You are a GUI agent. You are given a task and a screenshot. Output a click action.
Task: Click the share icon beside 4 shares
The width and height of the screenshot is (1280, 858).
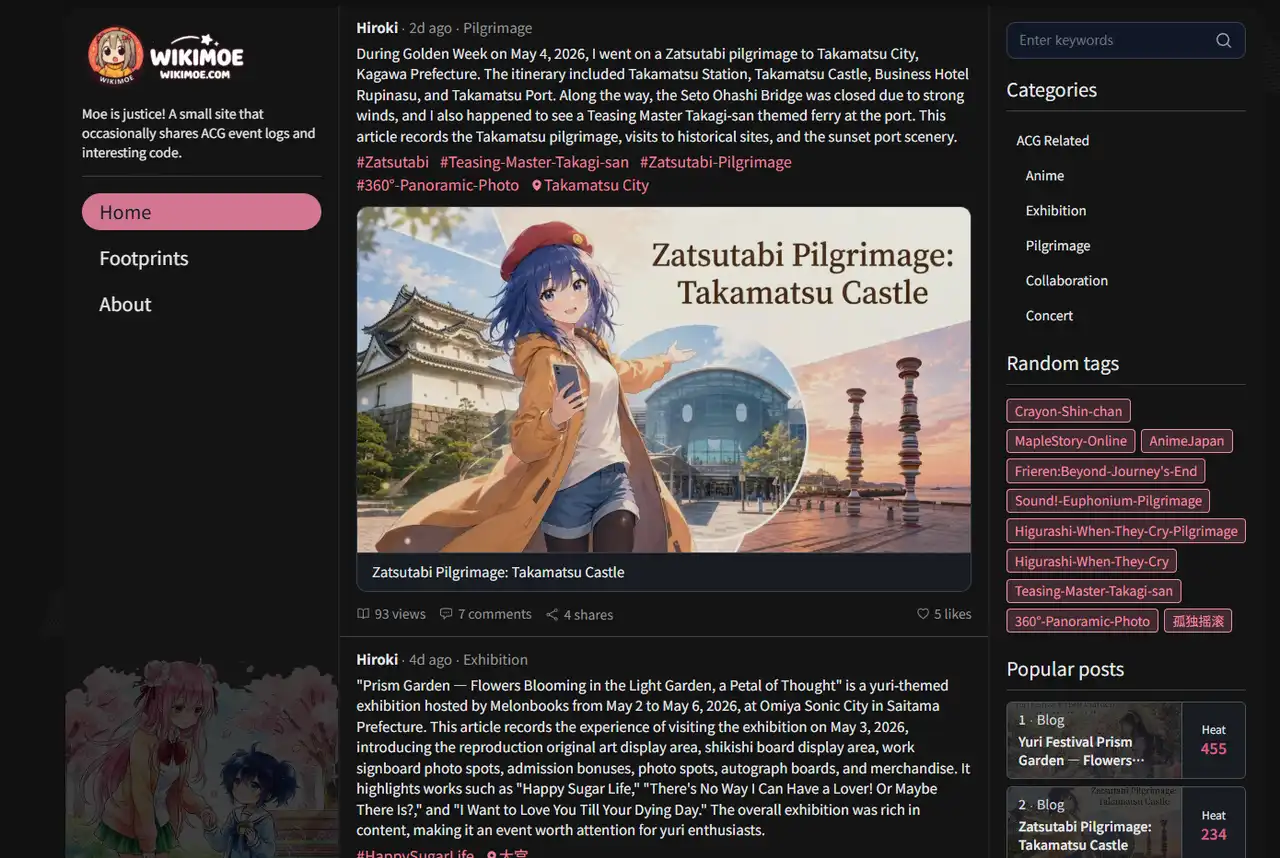[552, 614]
